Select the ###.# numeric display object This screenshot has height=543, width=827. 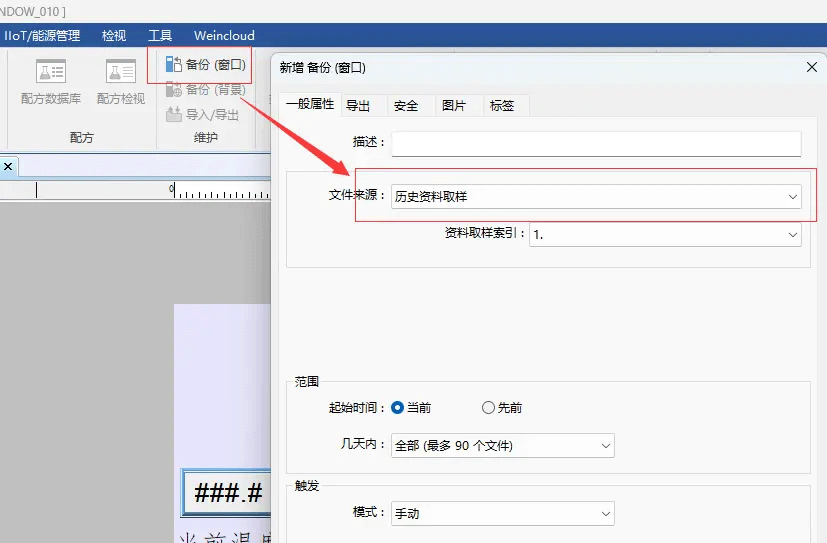coord(227,493)
